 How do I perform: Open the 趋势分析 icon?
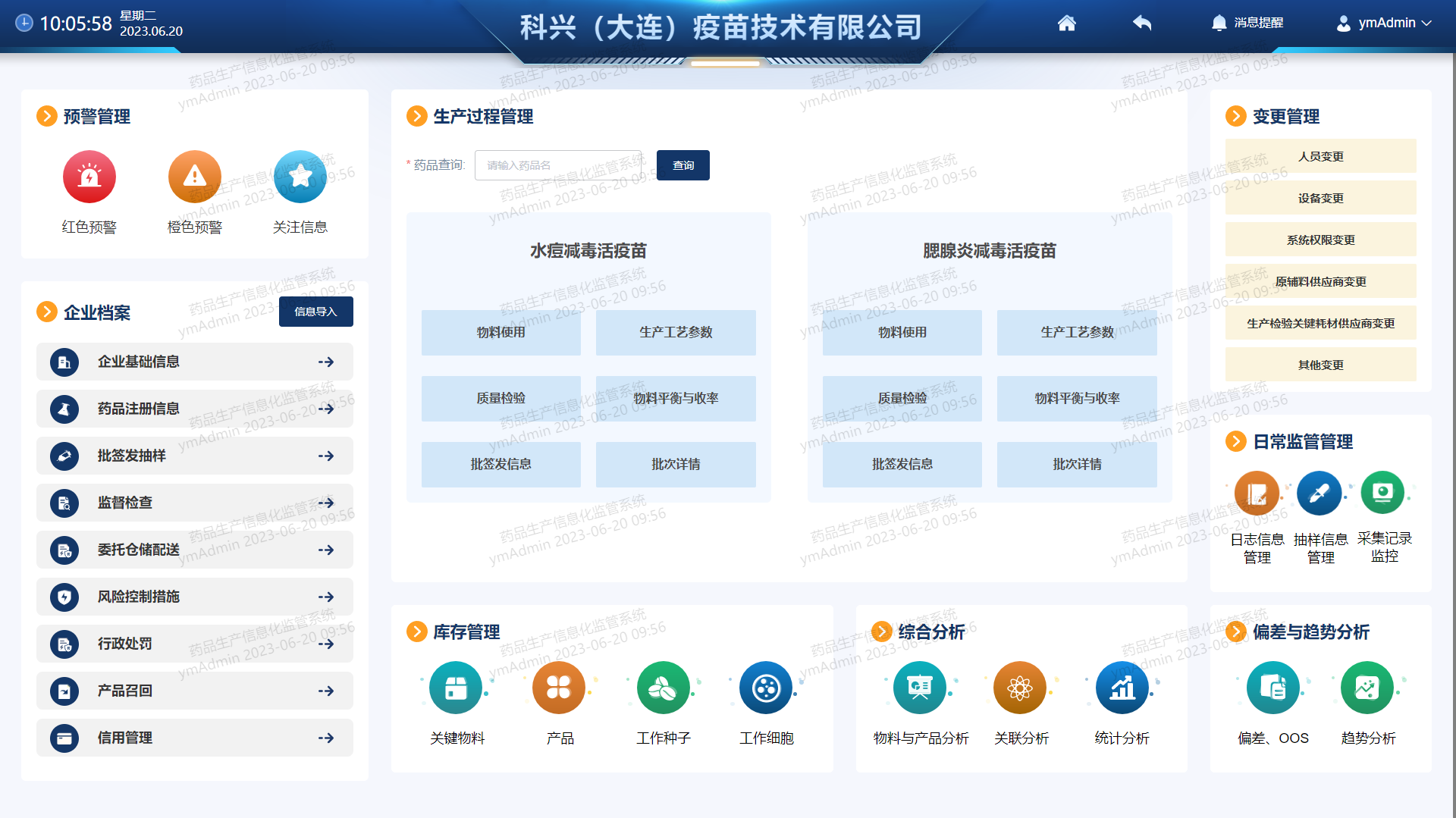(1367, 688)
